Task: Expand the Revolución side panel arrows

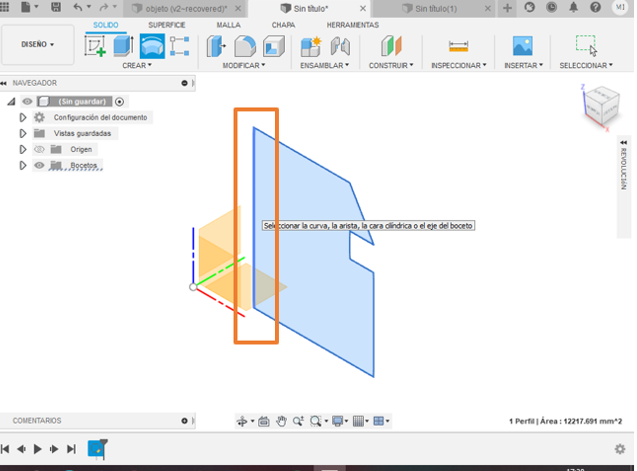Action: 624,143
